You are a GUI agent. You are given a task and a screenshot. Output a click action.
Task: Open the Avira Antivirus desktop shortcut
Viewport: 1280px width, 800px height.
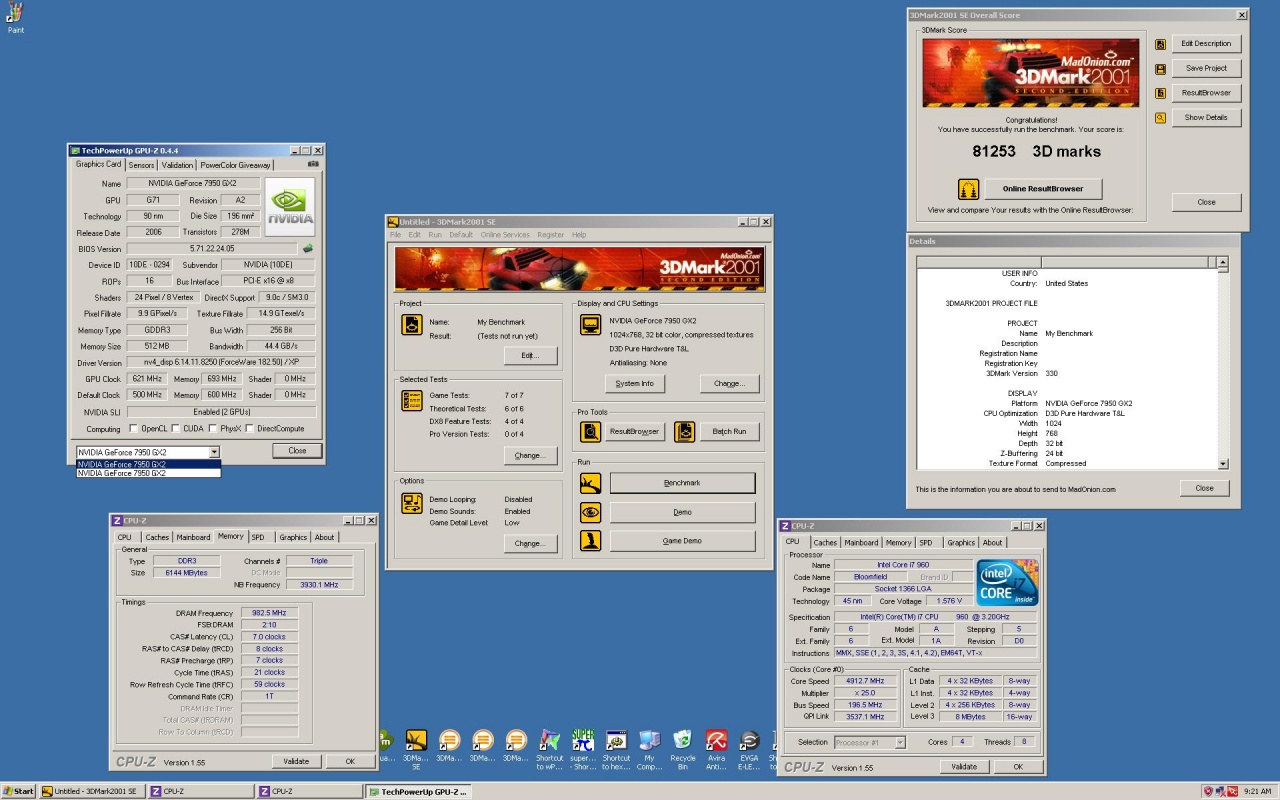tap(716, 741)
